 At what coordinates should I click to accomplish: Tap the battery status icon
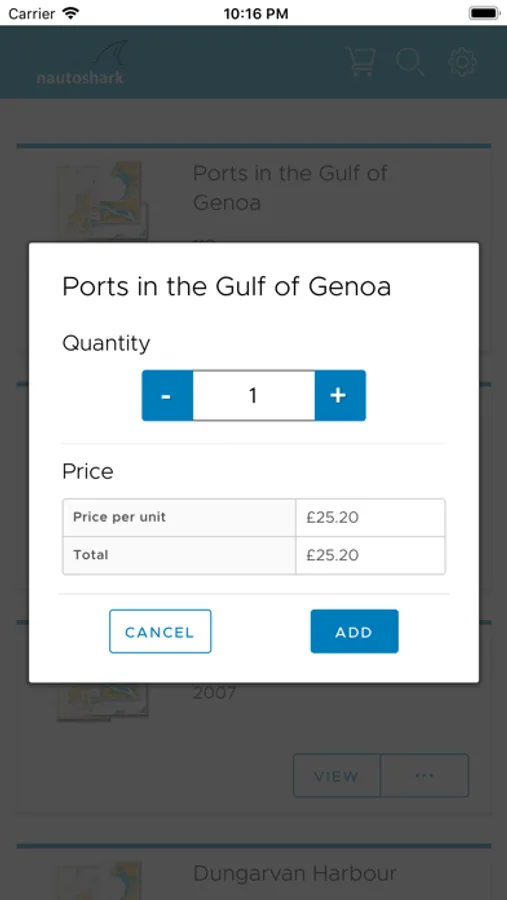point(483,13)
